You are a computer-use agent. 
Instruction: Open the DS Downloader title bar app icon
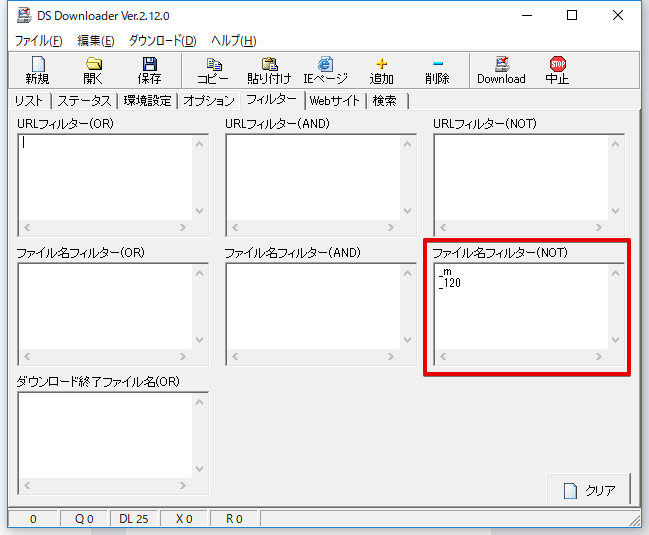[24, 15]
